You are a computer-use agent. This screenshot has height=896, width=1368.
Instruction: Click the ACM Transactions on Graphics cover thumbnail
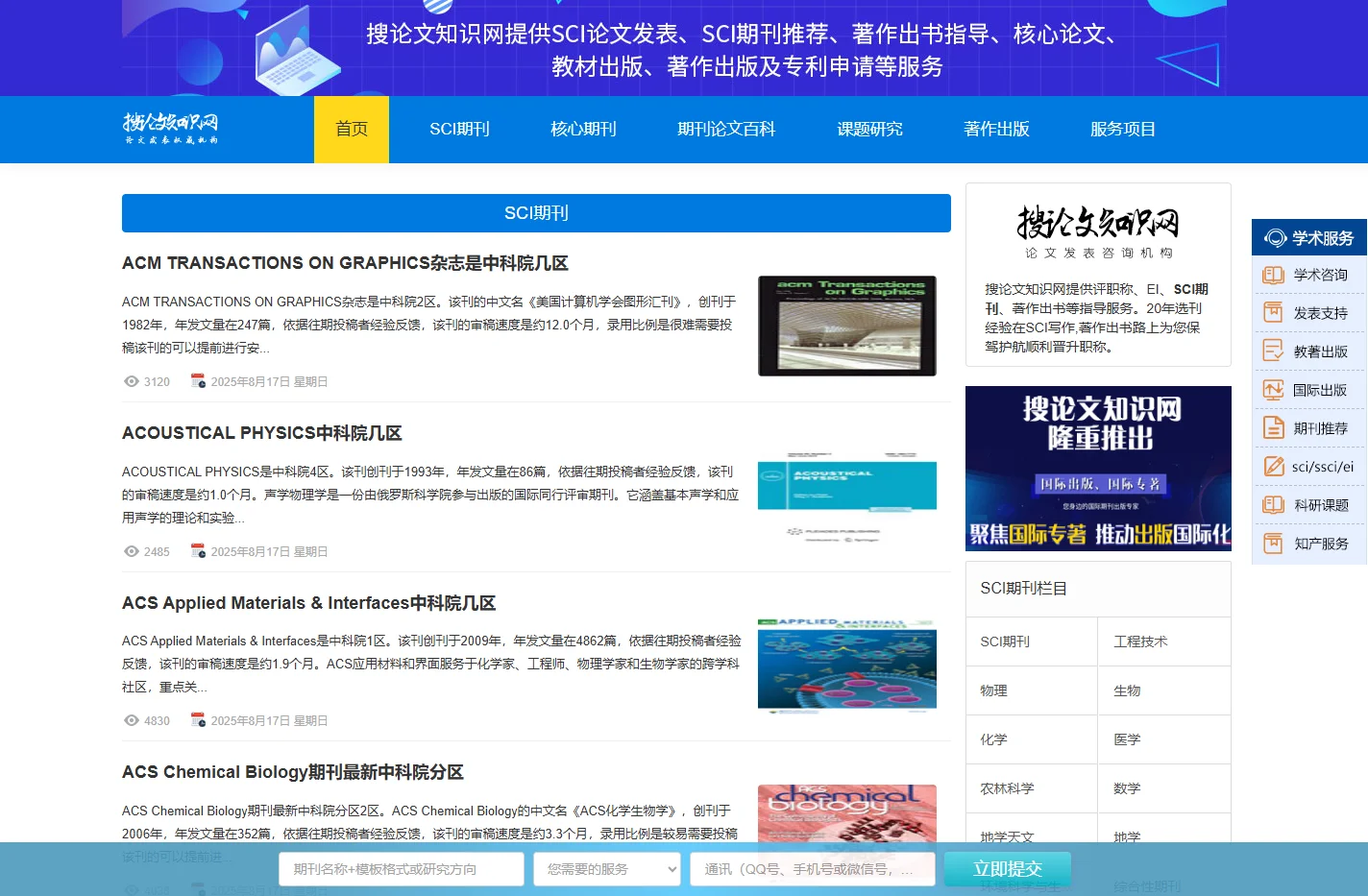[x=846, y=326]
